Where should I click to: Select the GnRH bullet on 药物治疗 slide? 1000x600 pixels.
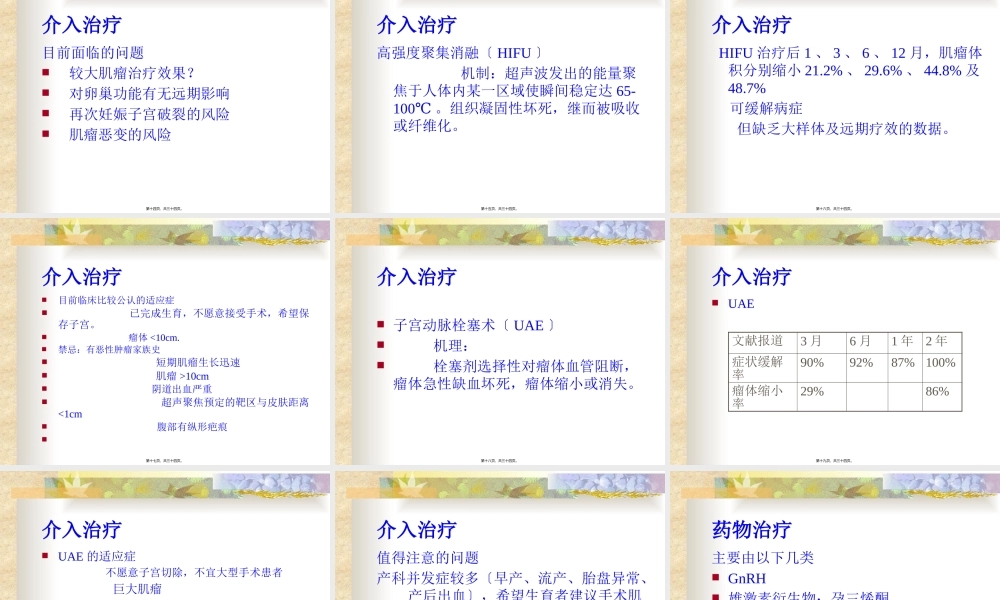pyautogui.click(x=744, y=577)
